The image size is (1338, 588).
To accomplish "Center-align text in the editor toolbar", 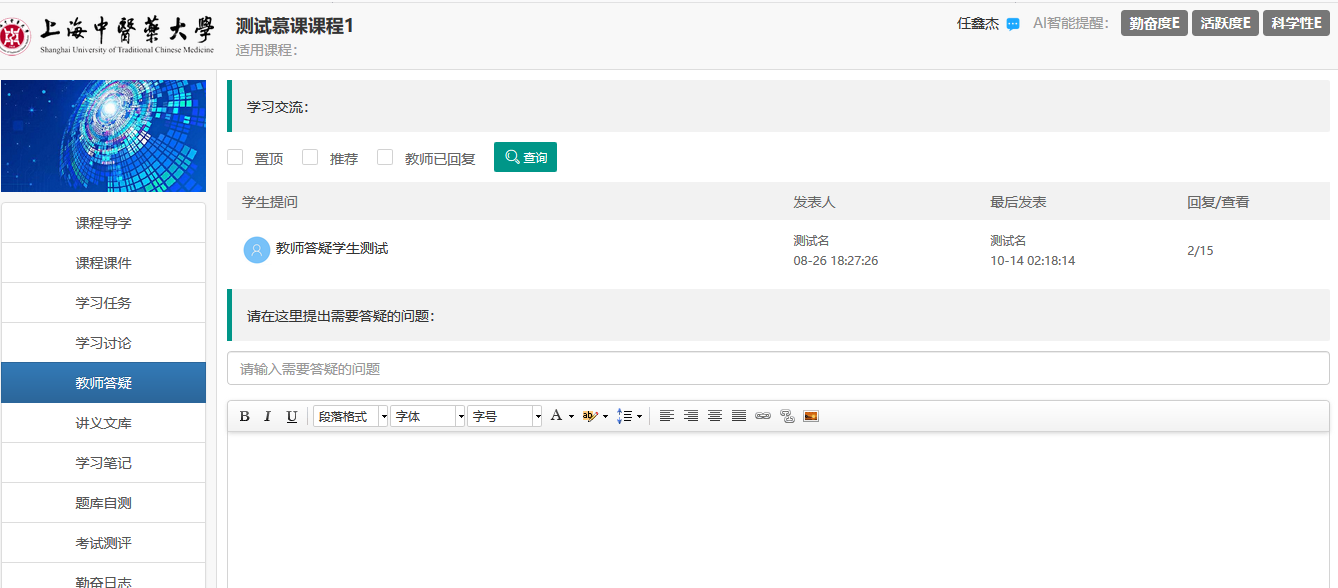I will pos(715,416).
